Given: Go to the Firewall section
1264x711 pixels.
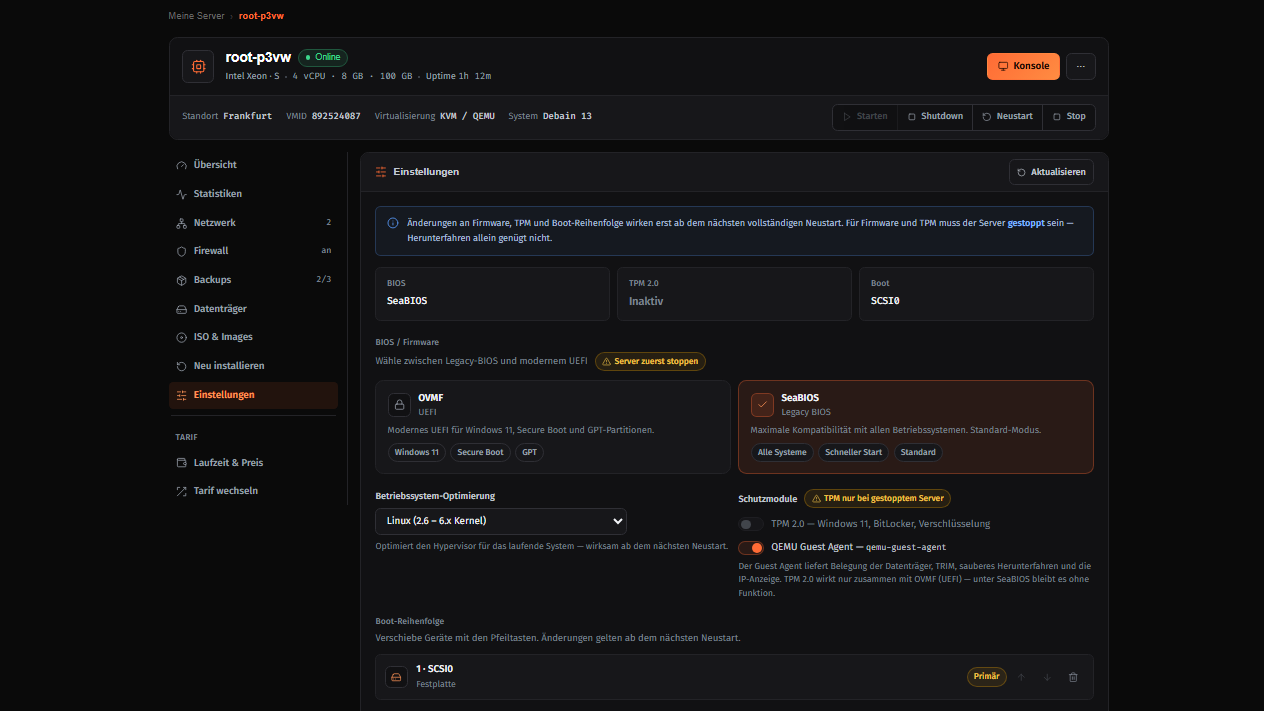Looking at the screenshot, I should 253,251.
